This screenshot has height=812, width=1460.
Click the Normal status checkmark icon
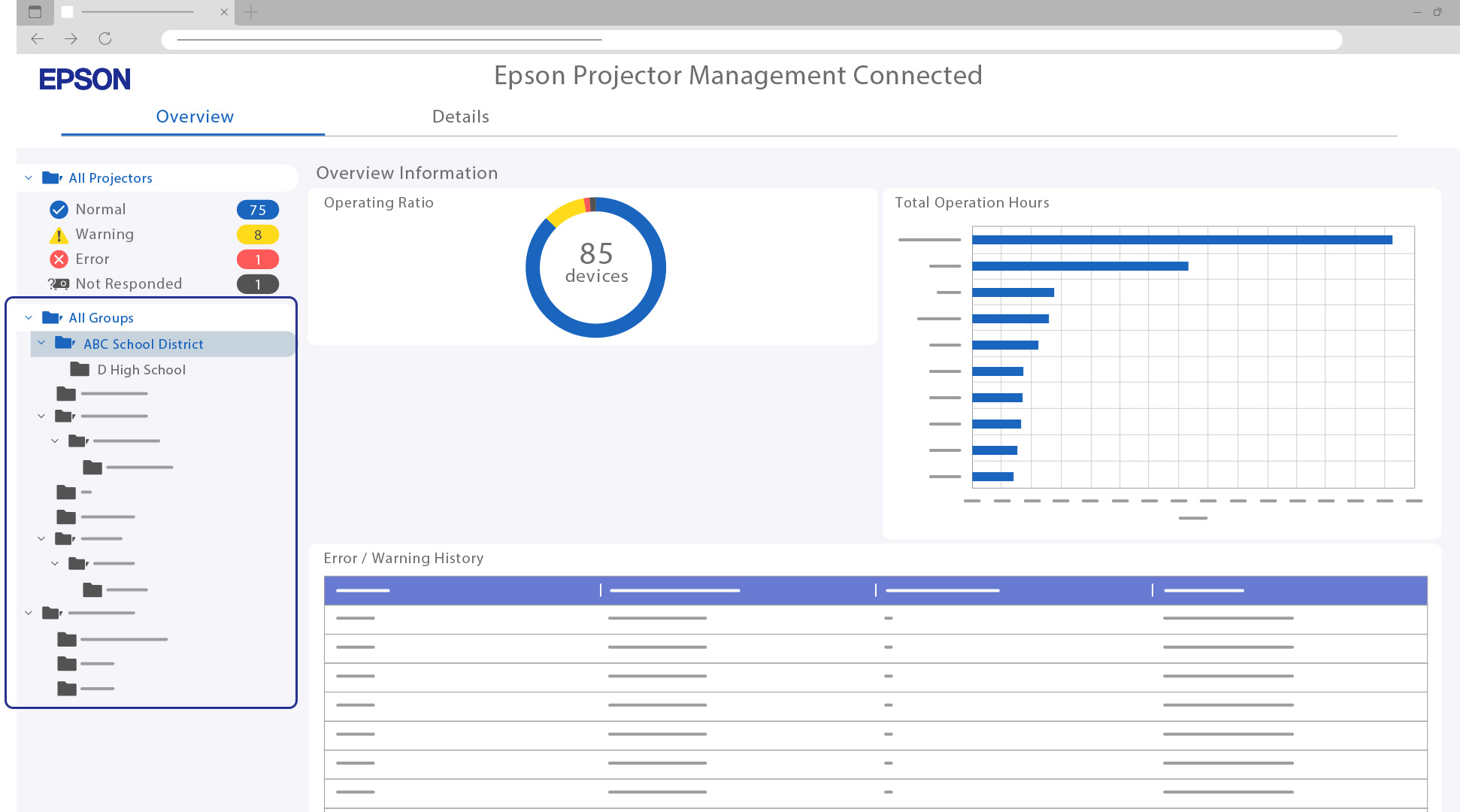coord(59,210)
